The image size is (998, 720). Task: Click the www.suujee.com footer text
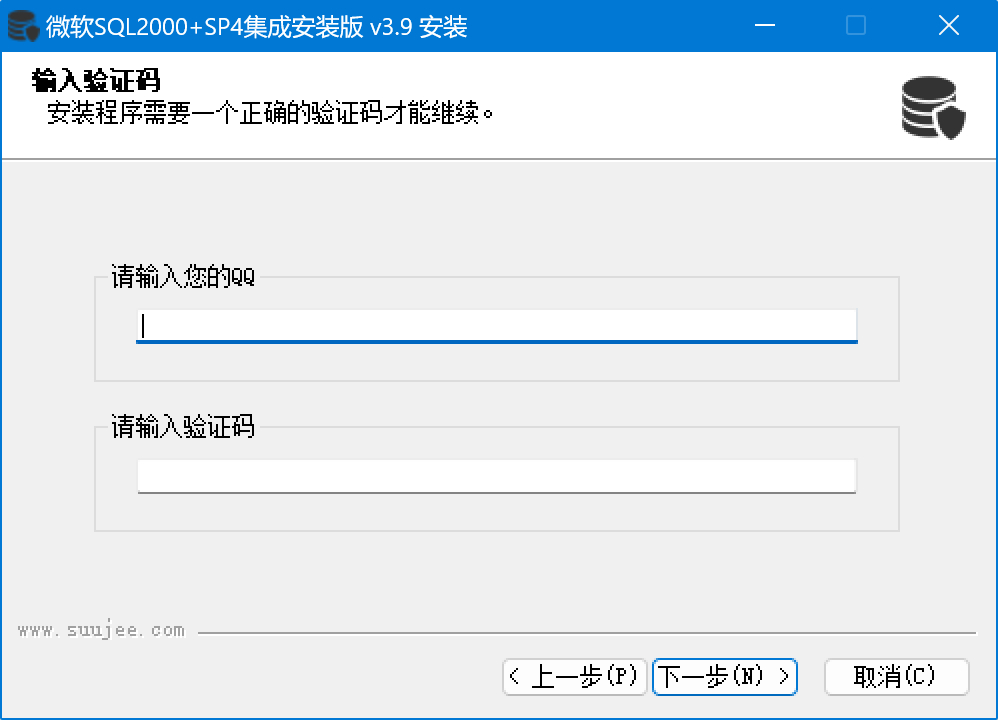click(x=101, y=630)
